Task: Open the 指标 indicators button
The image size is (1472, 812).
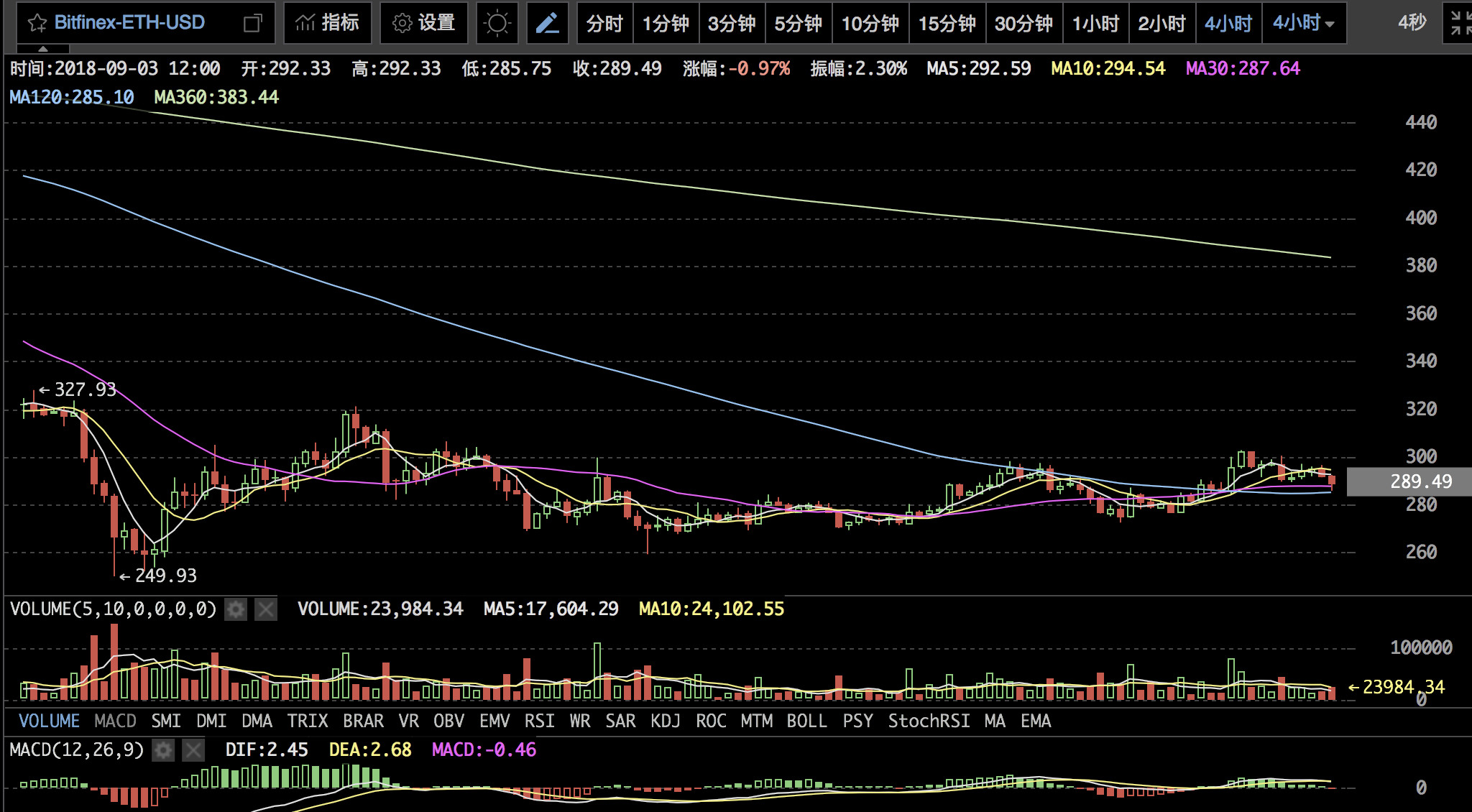Action: (328, 23)
